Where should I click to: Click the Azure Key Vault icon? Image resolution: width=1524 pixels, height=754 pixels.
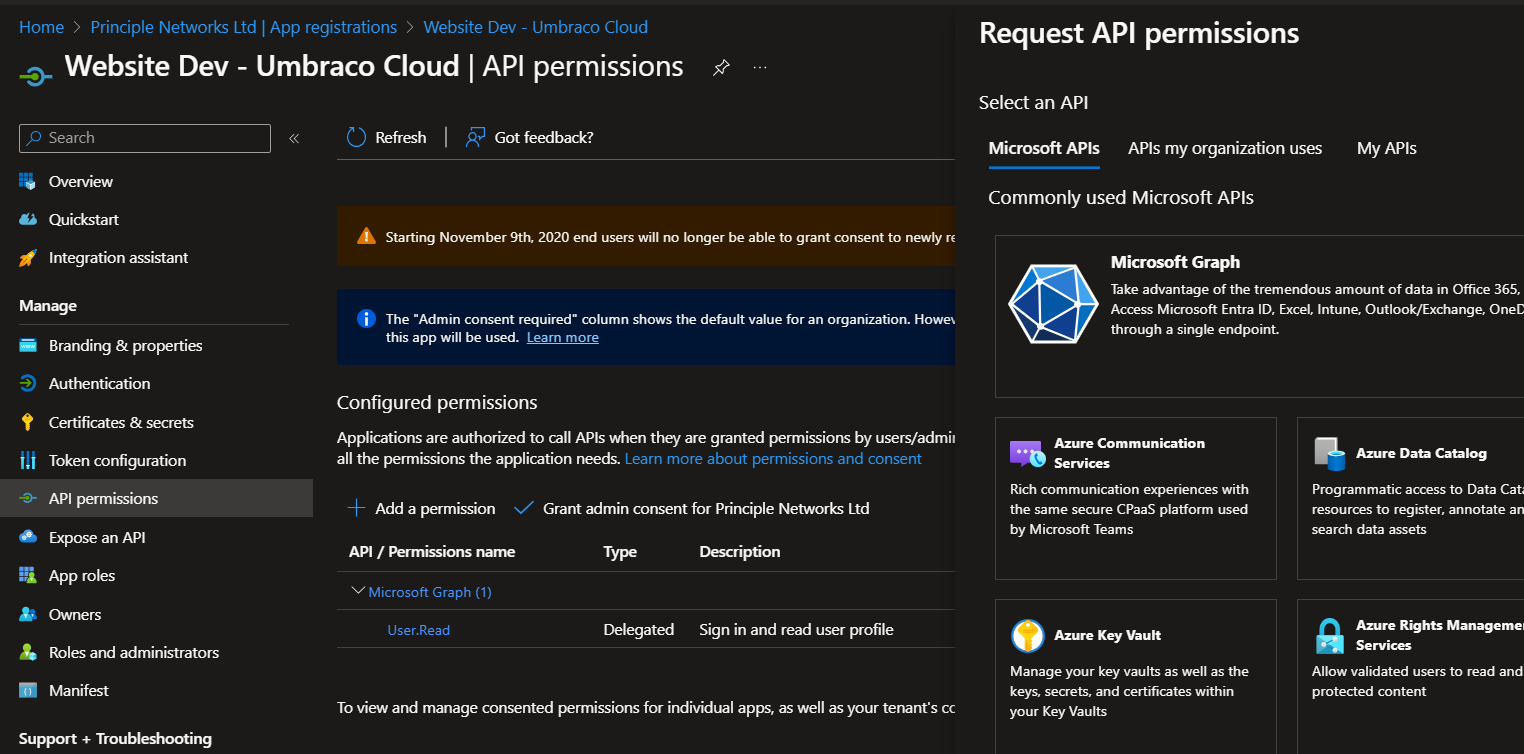pos(1027,635)
